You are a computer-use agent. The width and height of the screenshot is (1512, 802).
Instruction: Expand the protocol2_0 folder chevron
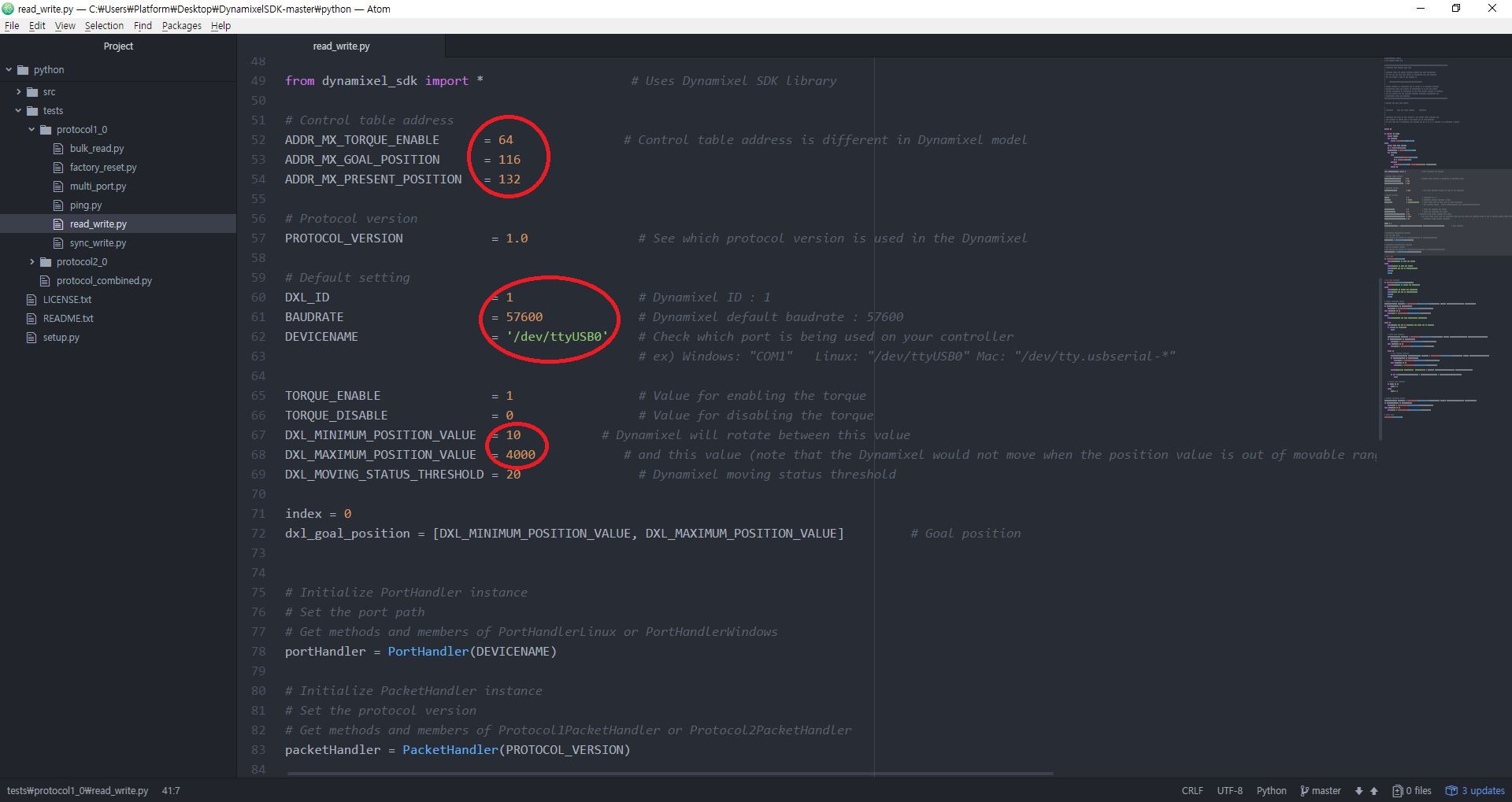click(x=31, y=262)
